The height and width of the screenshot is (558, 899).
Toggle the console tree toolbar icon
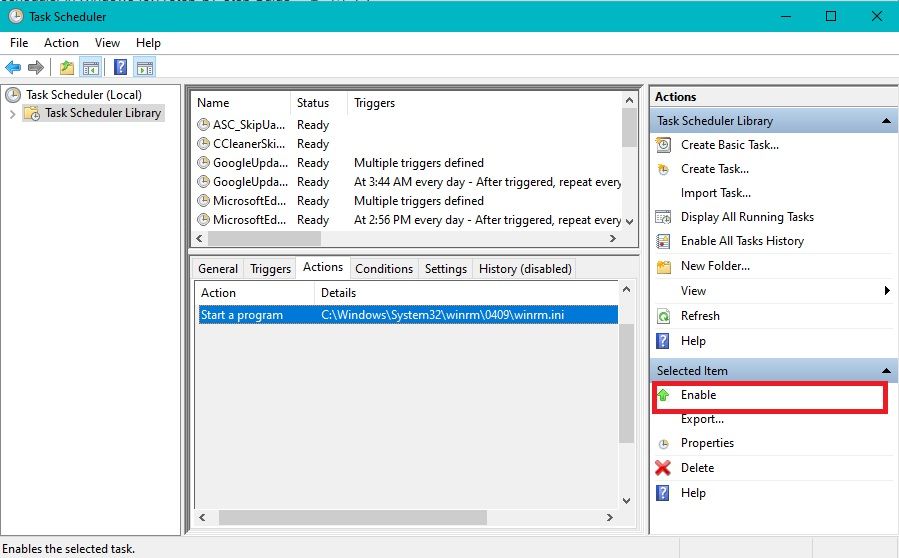[90, 67]
